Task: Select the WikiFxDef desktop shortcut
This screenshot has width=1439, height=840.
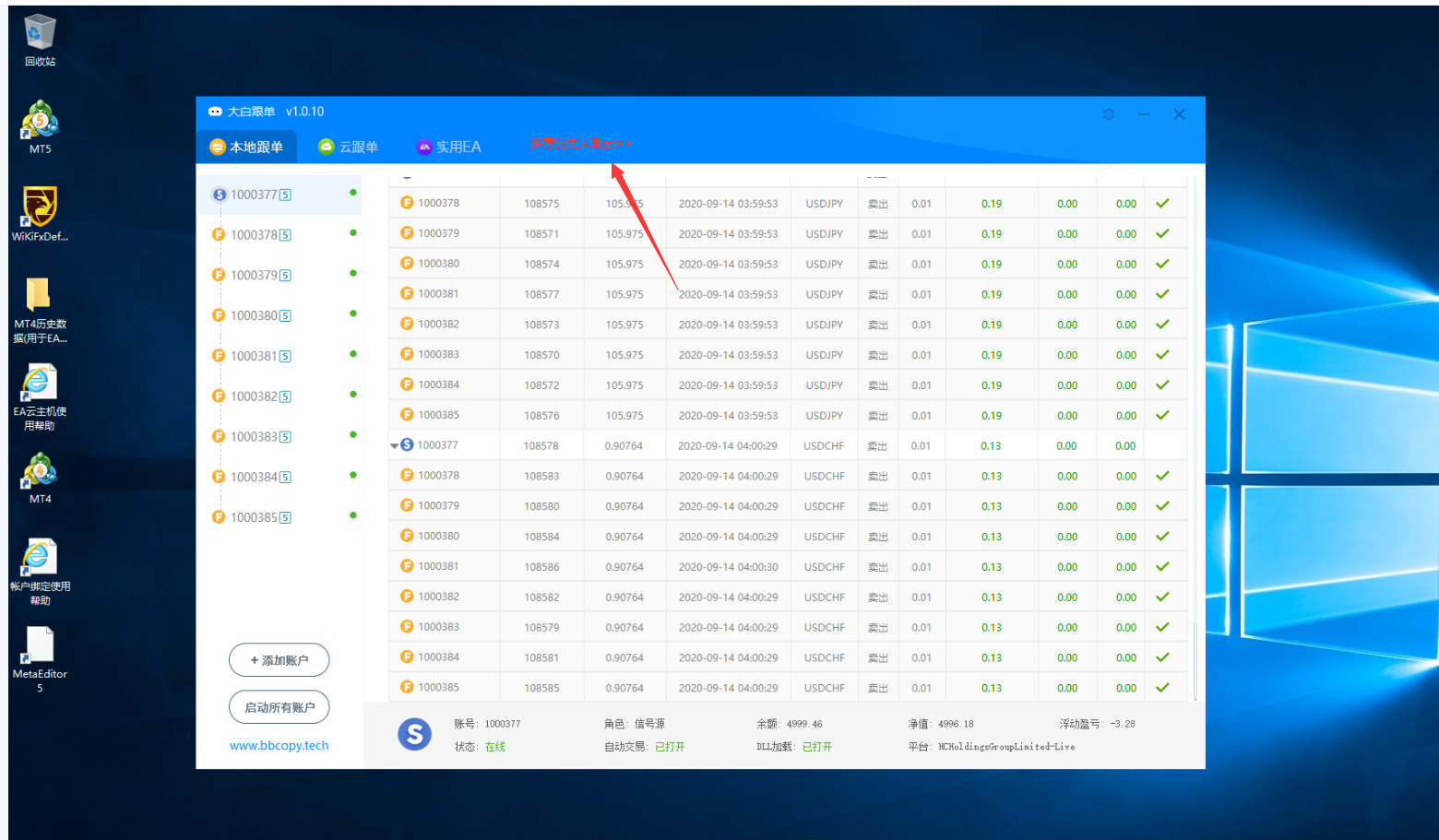Action: [40, 214]
